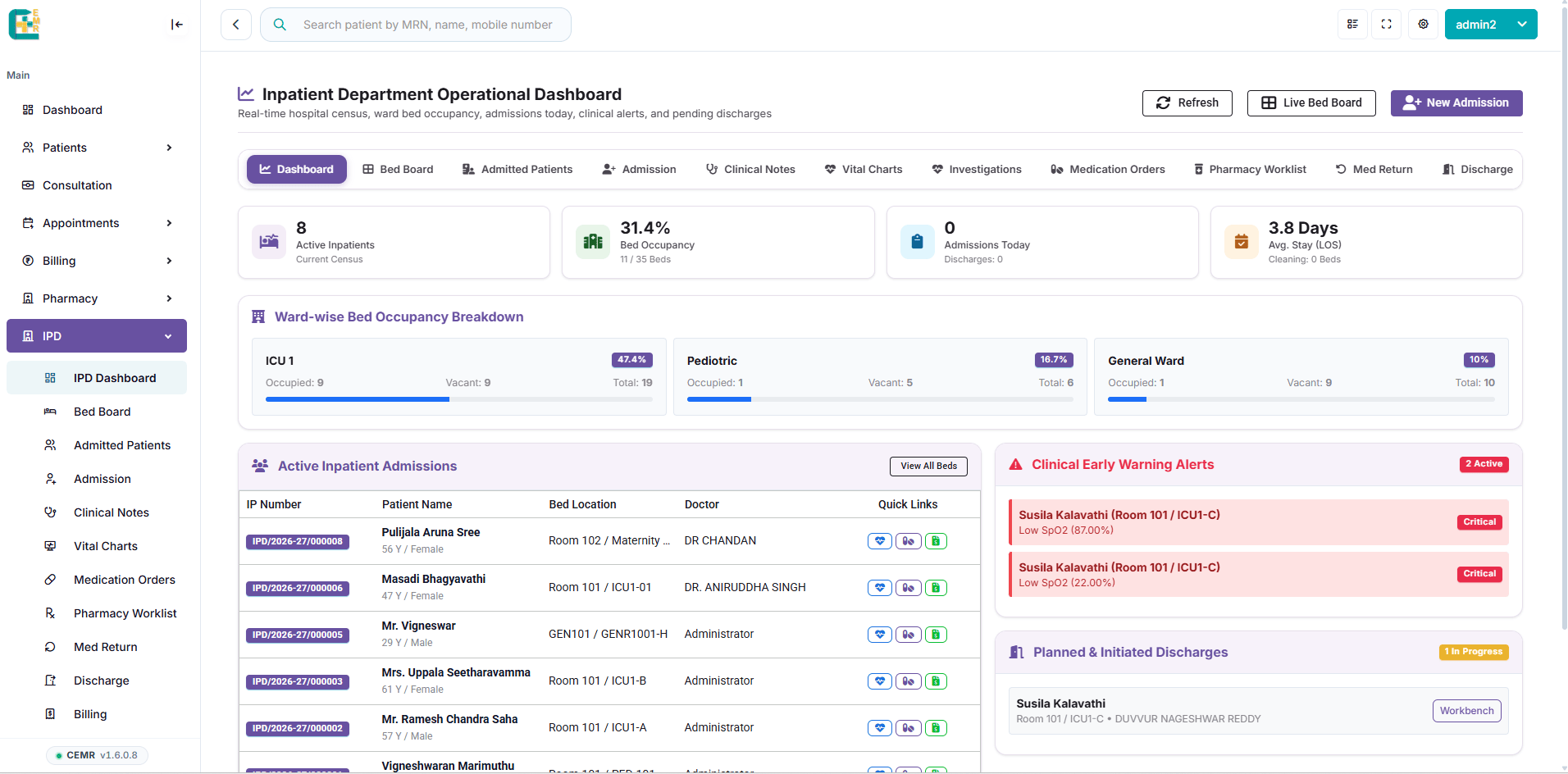
Task: Select the Low SpO2 (87.00%) critical alert
Action: (x=1258, y=522)
